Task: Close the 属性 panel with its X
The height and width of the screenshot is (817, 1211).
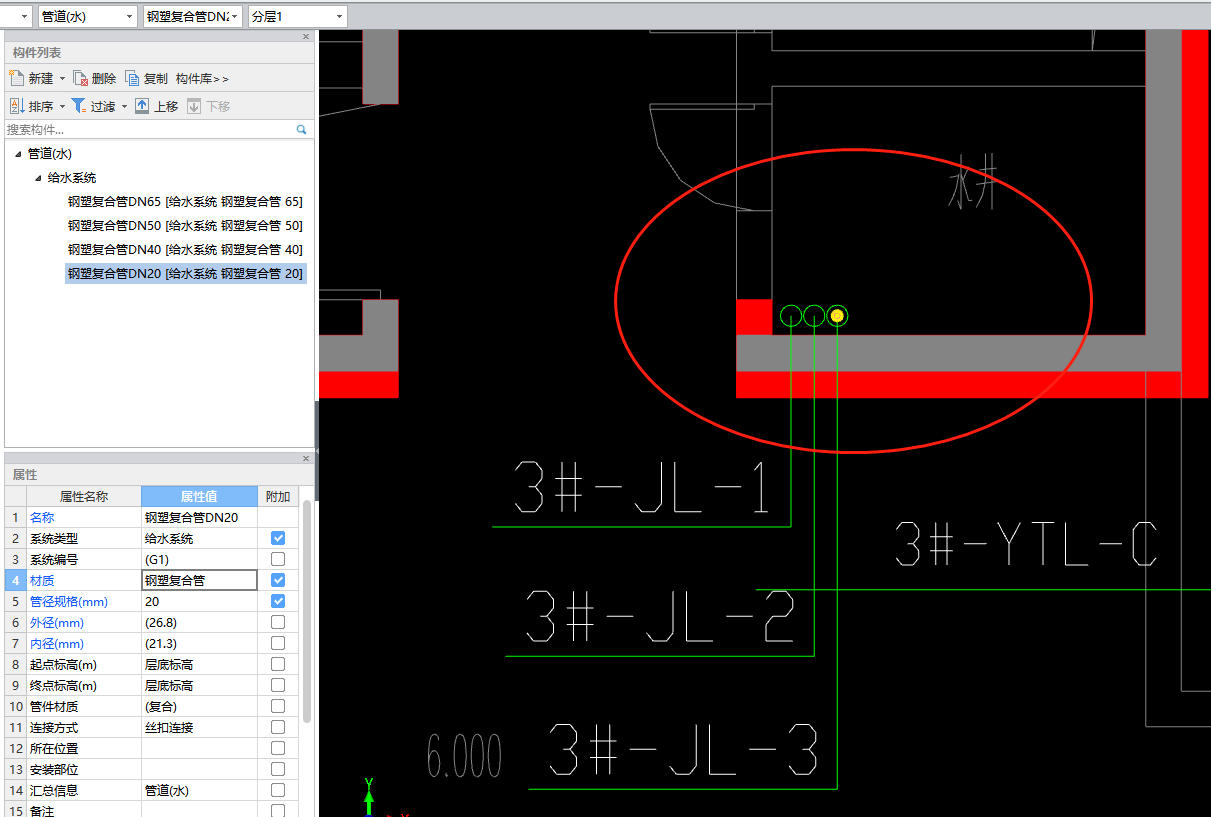Action: pyautogui.click(x=306, y=459)
